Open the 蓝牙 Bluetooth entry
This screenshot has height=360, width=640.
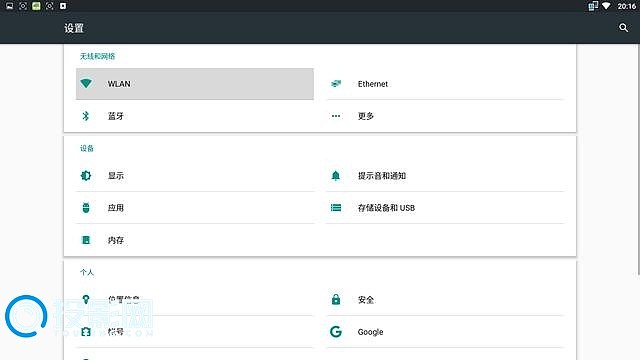point(195,116)
